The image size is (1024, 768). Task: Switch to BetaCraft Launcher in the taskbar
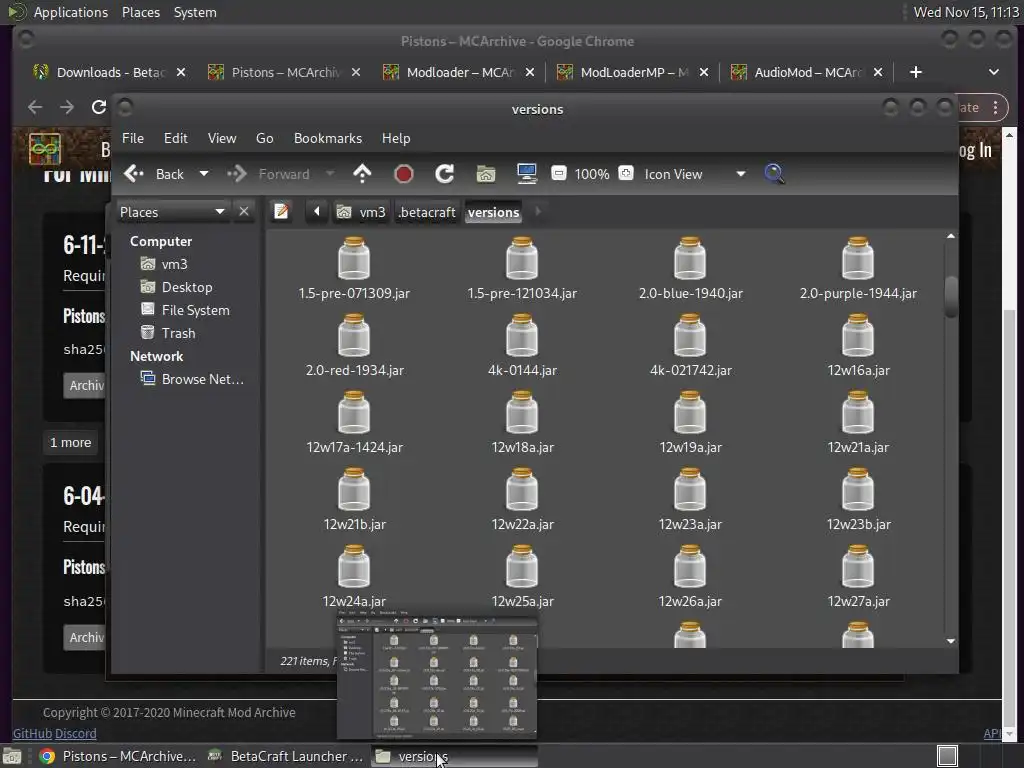point(286,756)
